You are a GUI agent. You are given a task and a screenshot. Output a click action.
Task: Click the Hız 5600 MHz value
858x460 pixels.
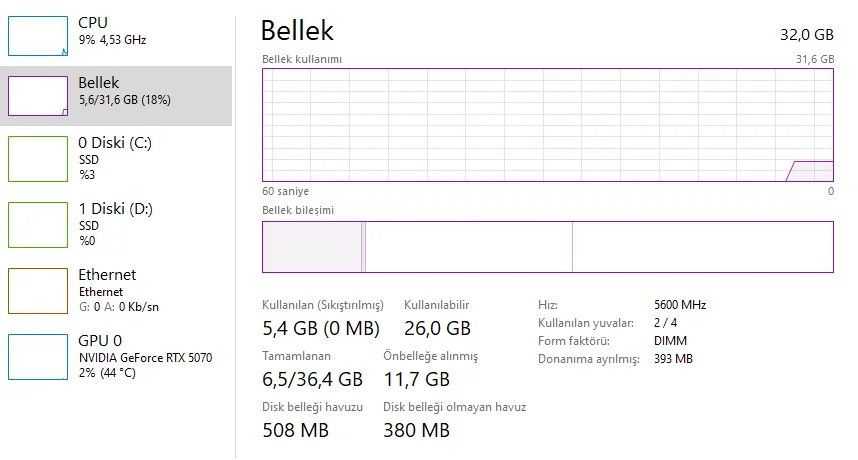tap(679, 305)
